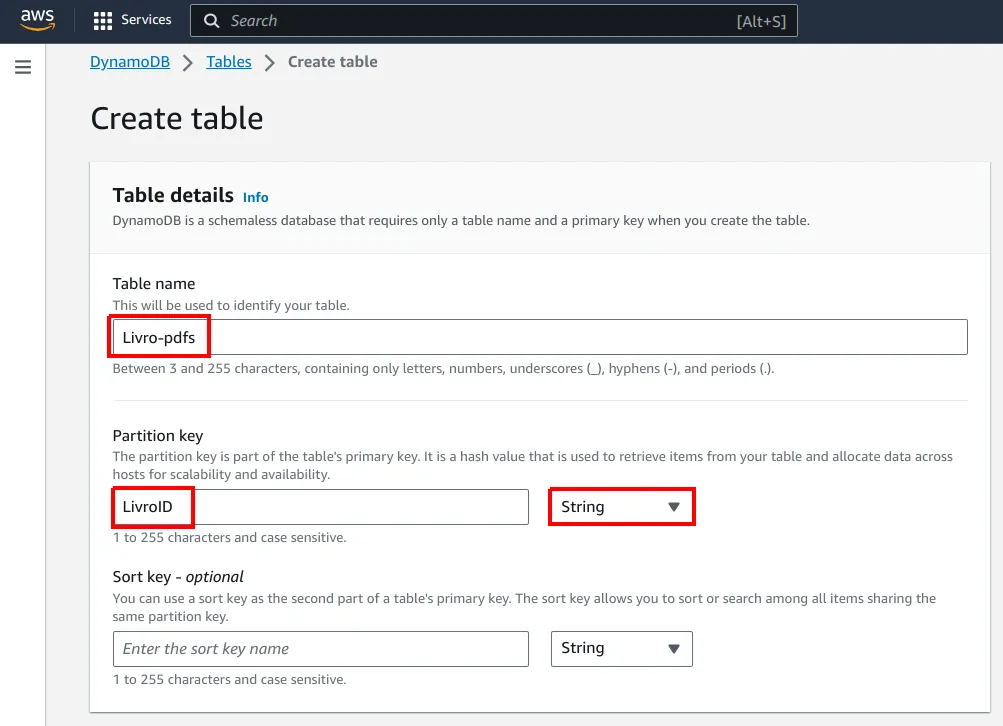Click the 'Sort key - optional' label
Image resolution: width=1003 pixels, height=726 pixels.
(x=178, y=577)
